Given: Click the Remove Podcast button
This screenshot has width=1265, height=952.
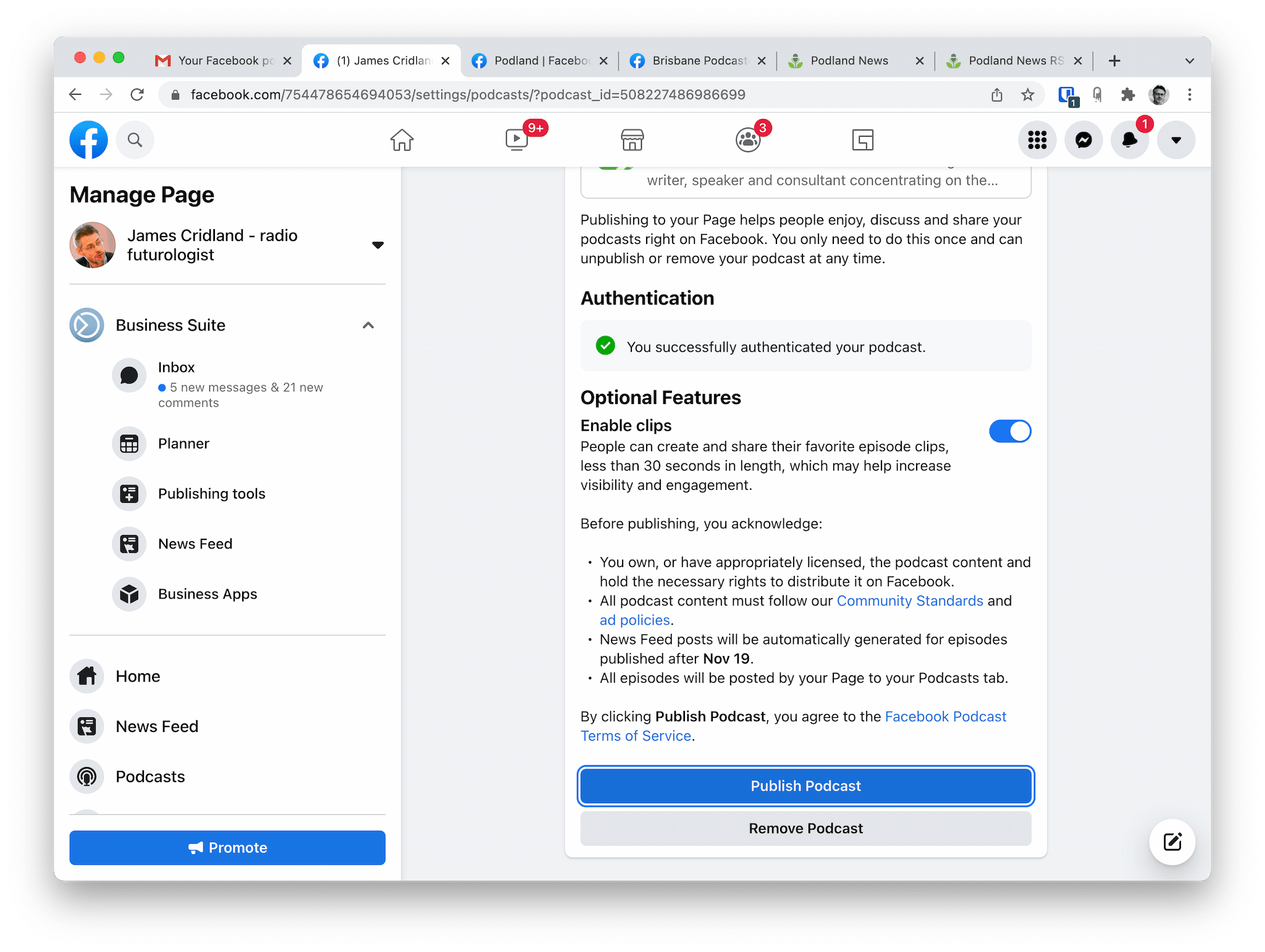Looking at the screenshot, I should 805,828.
